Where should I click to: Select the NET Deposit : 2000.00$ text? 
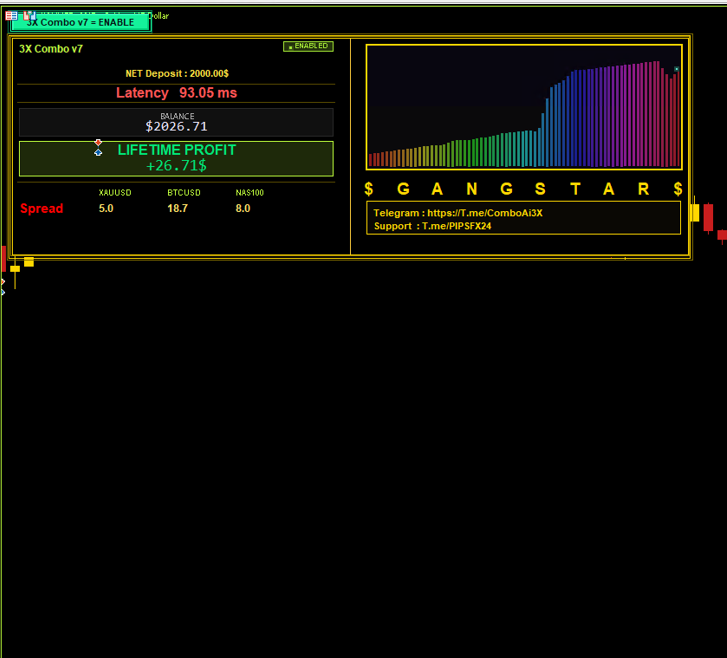tap(177, 73)
